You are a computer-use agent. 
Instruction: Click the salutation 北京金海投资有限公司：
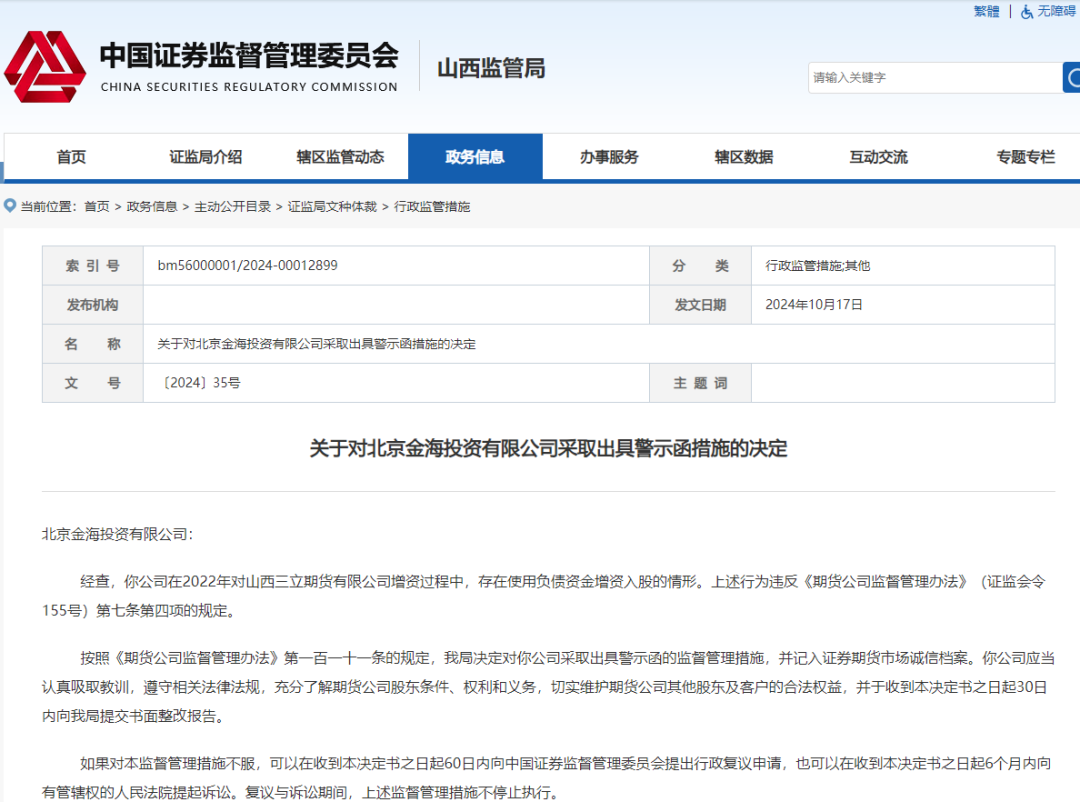[x=118, y=534]
